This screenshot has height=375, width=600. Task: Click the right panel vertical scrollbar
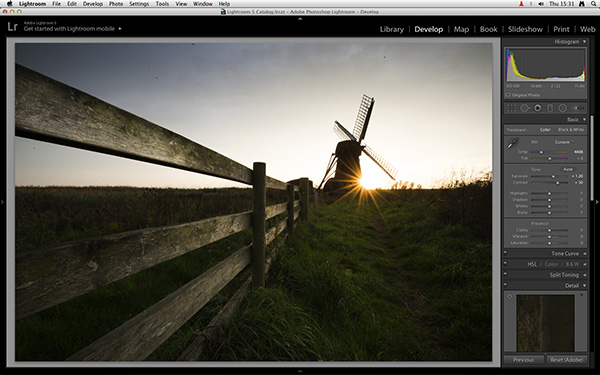tap(592, 158)
